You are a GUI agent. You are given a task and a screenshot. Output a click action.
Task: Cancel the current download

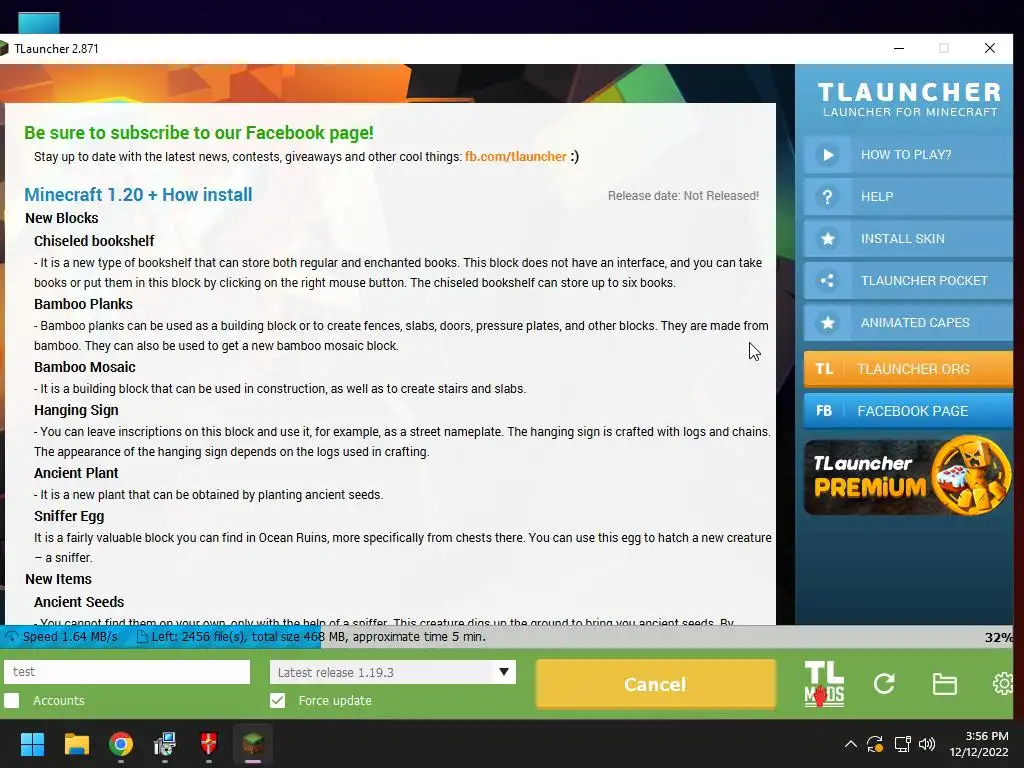(x=655, y=684)
